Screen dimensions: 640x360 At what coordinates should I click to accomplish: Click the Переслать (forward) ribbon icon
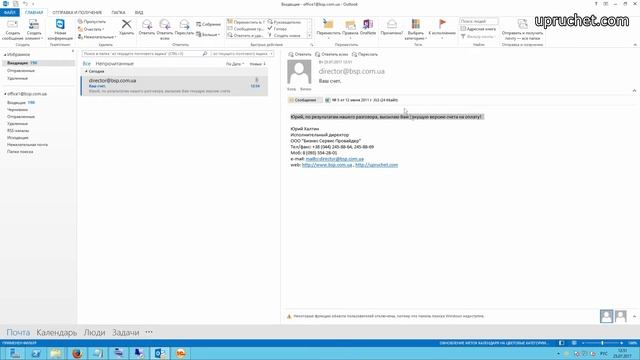tap(184, 24)
